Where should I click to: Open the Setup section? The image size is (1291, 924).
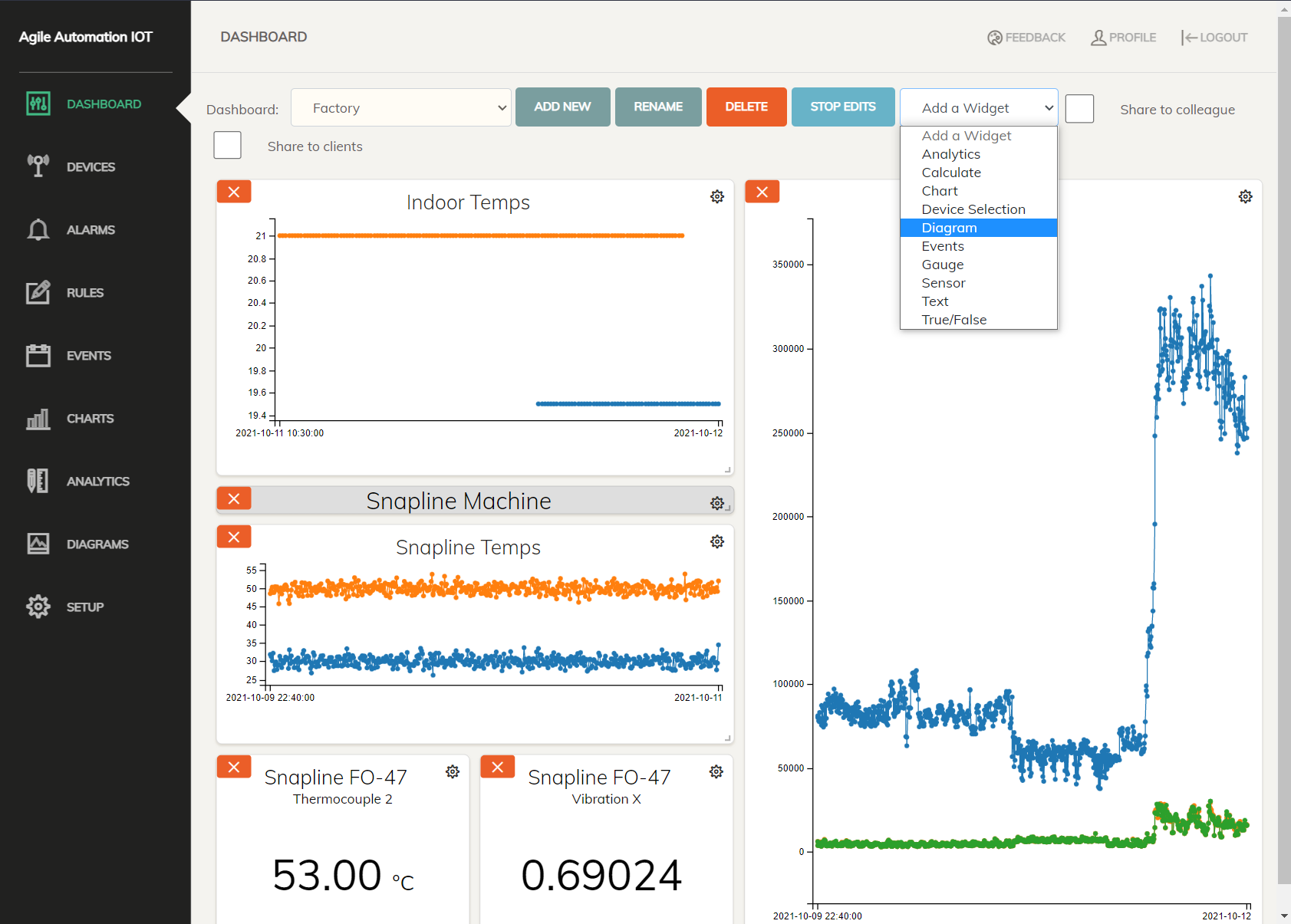(x=84, y=607)
